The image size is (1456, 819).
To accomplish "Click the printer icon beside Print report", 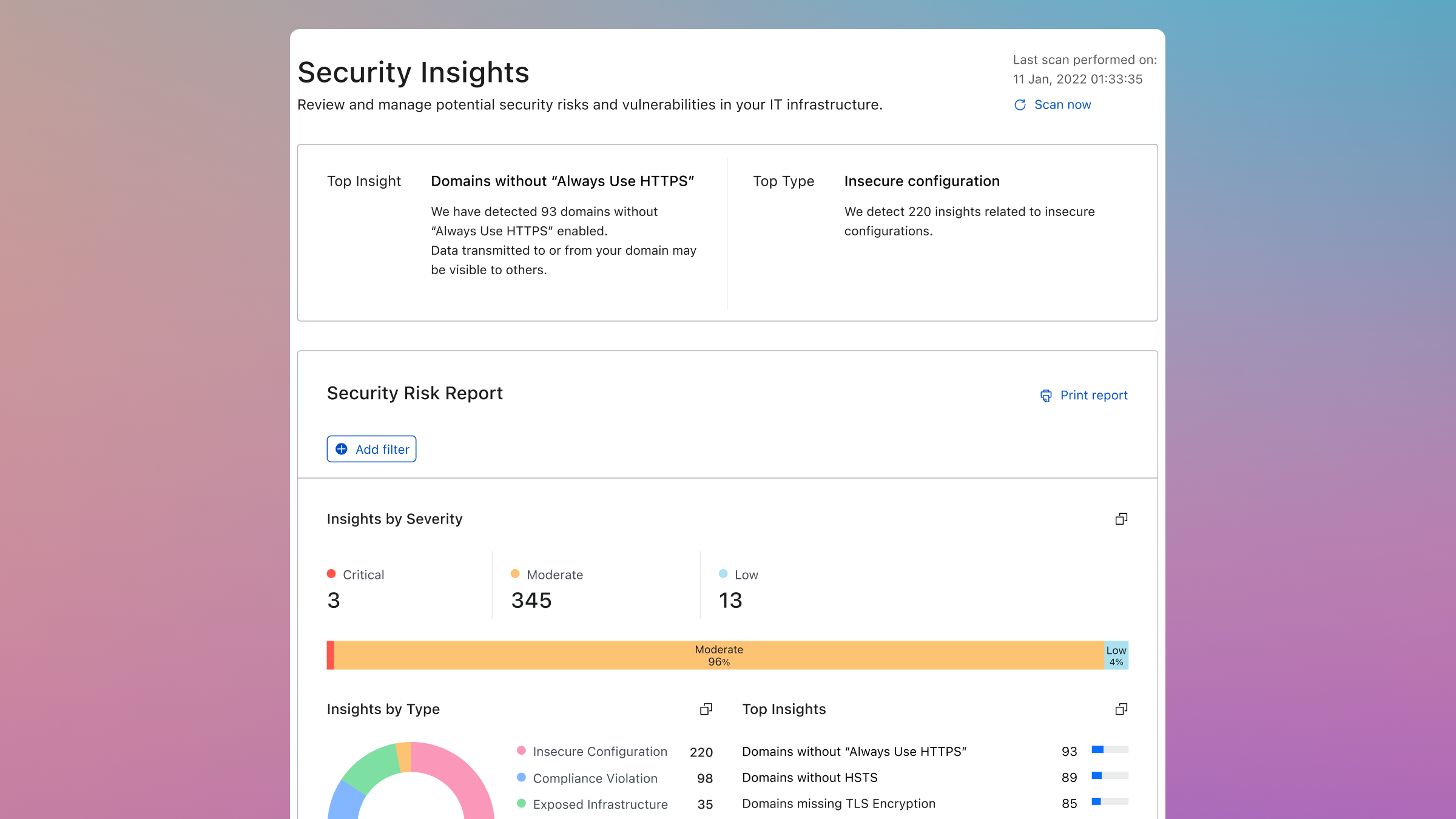I will 1046,396.
